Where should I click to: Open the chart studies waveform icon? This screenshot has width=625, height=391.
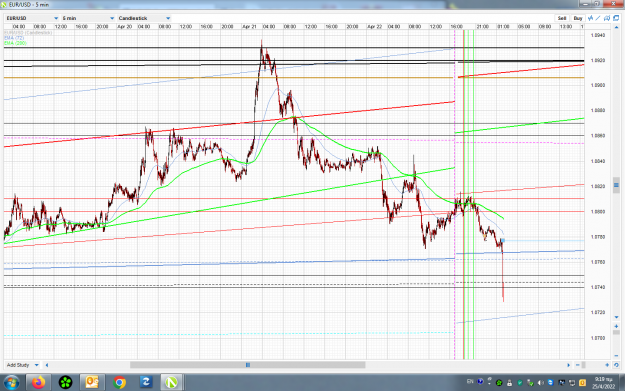[x=590, y=18]
